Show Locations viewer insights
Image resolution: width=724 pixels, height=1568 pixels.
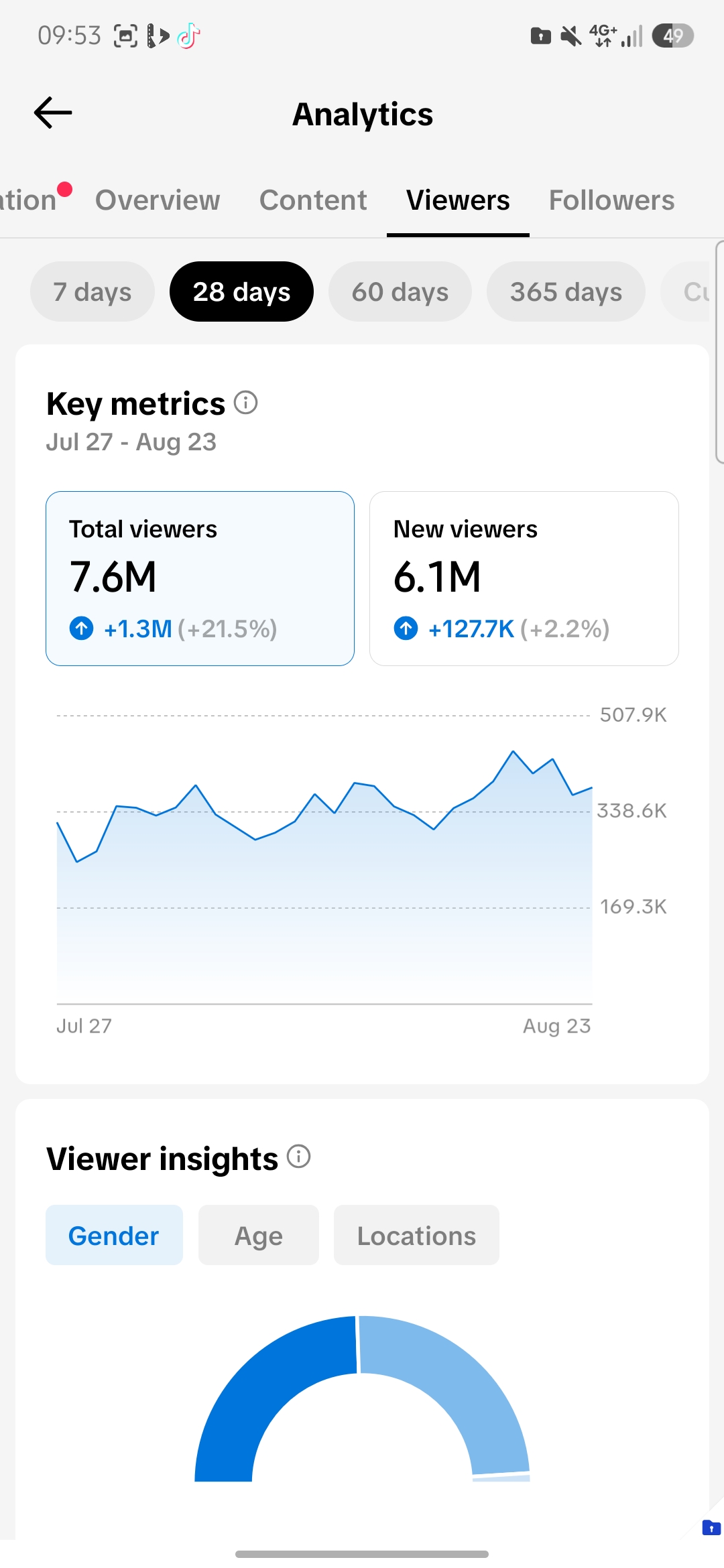tap(416, 1235)
